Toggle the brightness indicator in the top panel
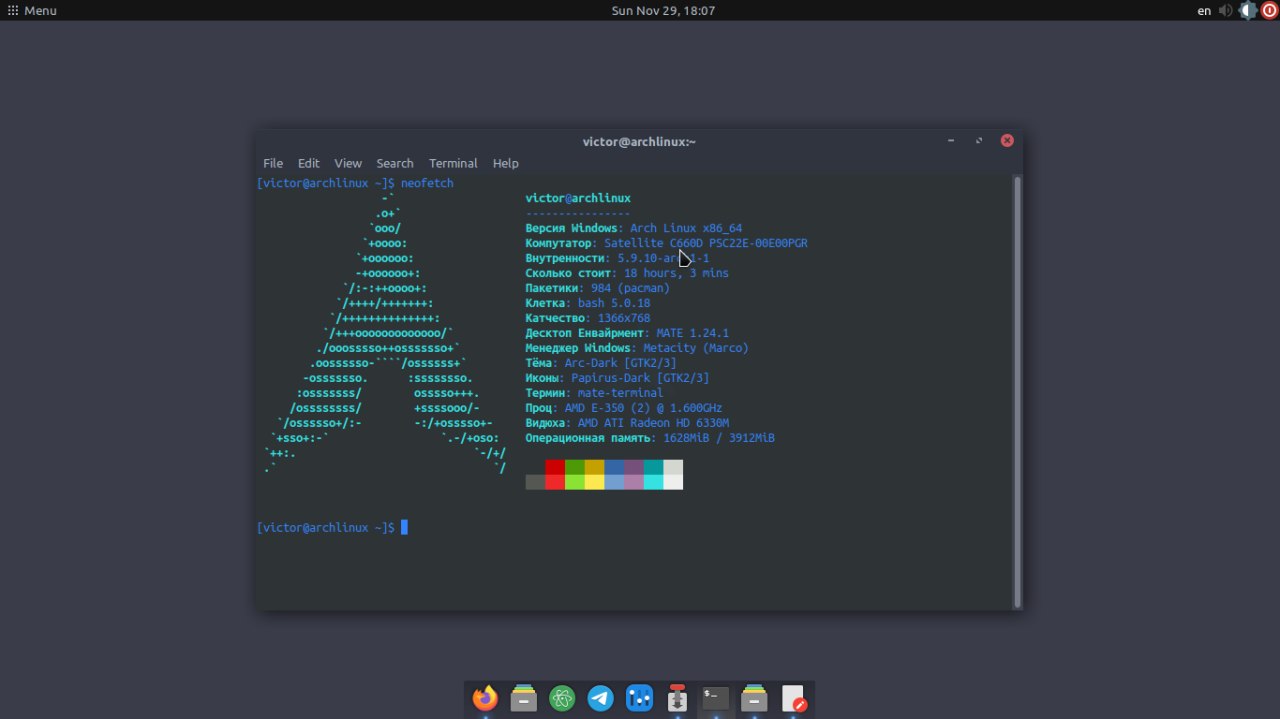1280x719 pixels. tap(1248, 11)
